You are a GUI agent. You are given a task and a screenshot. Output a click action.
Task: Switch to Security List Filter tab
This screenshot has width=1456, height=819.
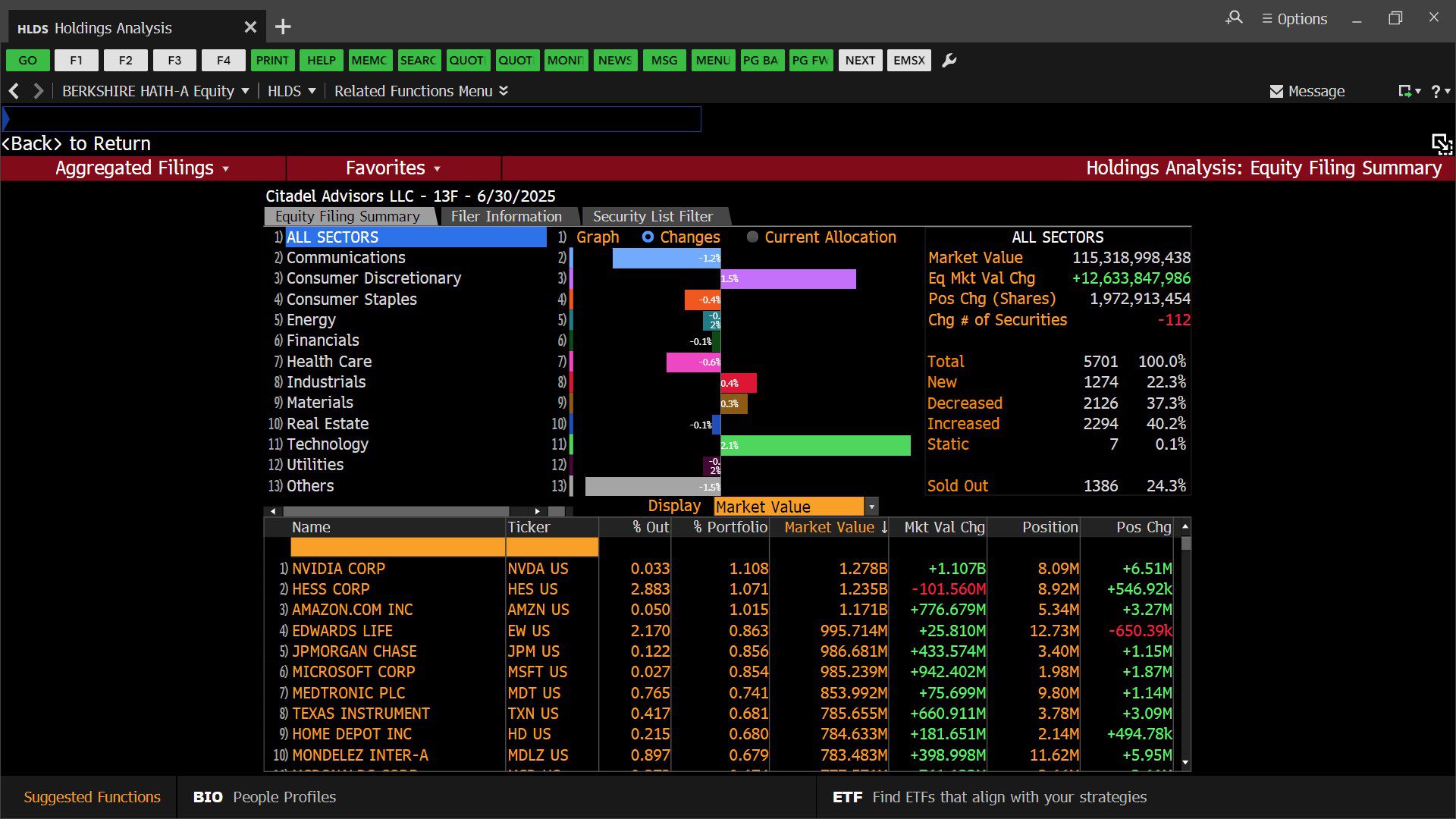[652, 217]
